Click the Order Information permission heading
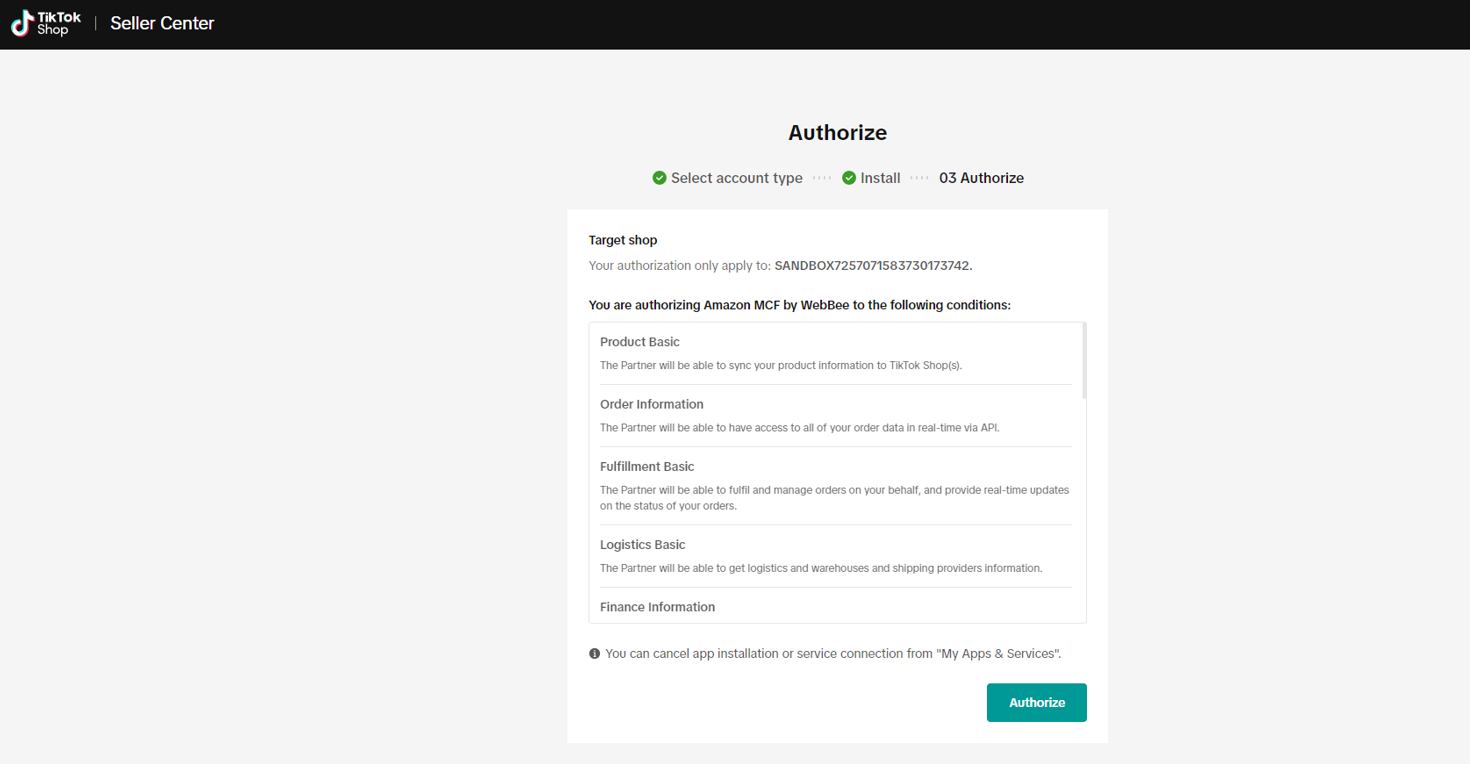The image size is (1470, 764). pyautogui.click(x=652, y=404)
